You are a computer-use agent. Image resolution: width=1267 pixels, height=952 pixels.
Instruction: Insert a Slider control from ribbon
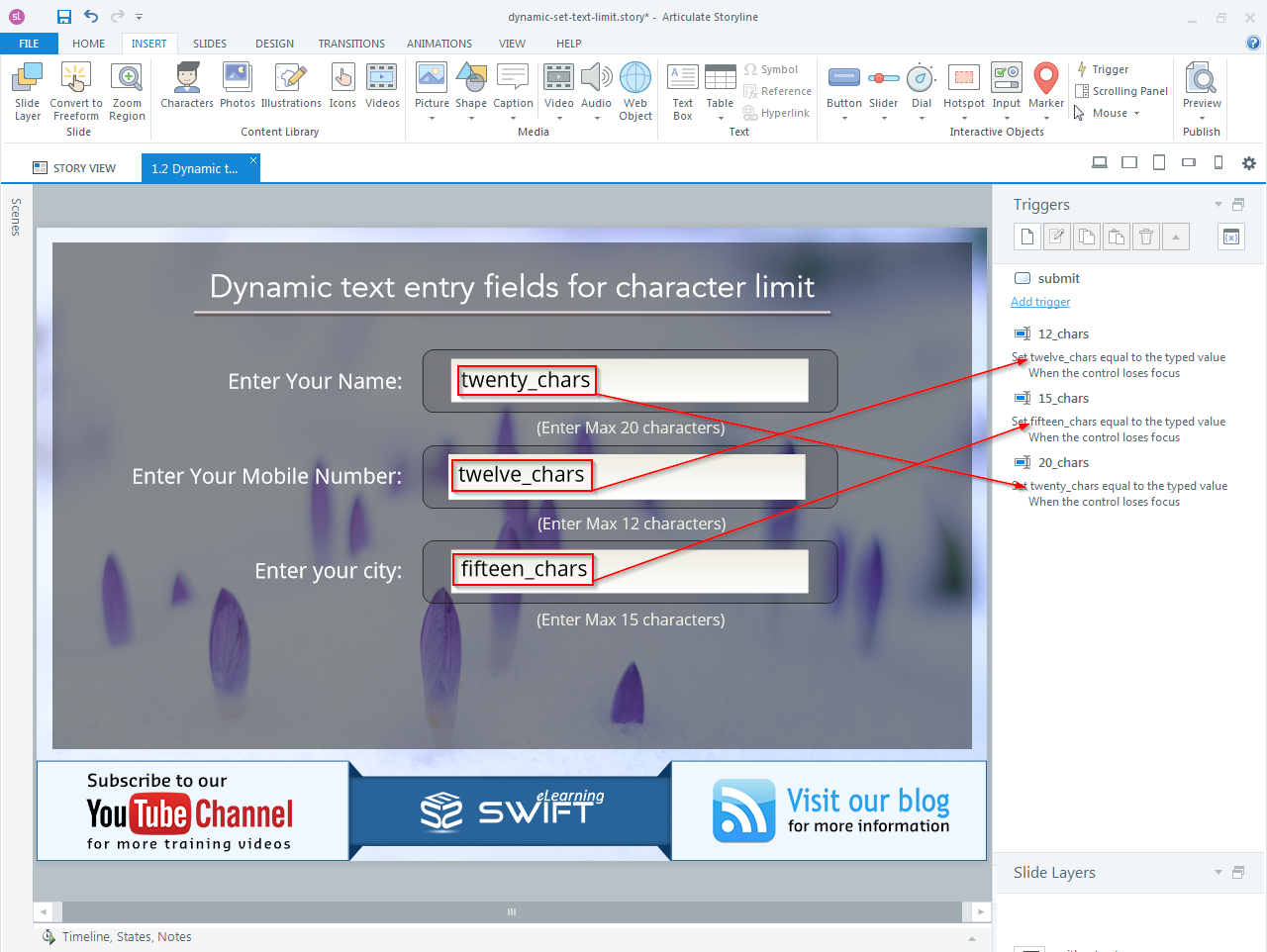coord(883,86)
